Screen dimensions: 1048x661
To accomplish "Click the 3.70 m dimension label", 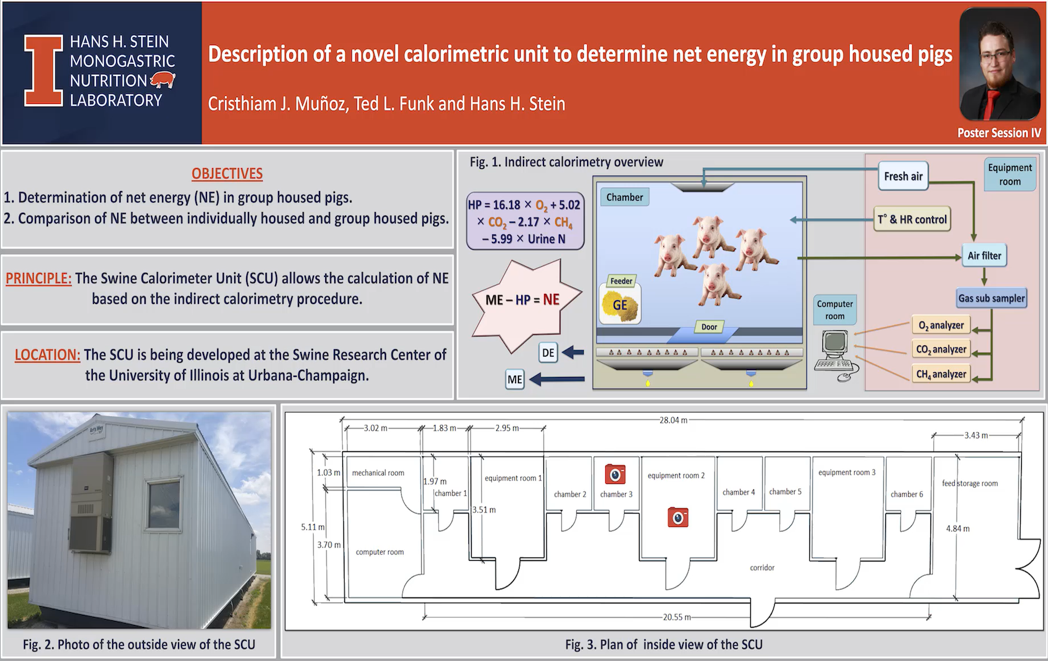I will [x=329, y=545].
